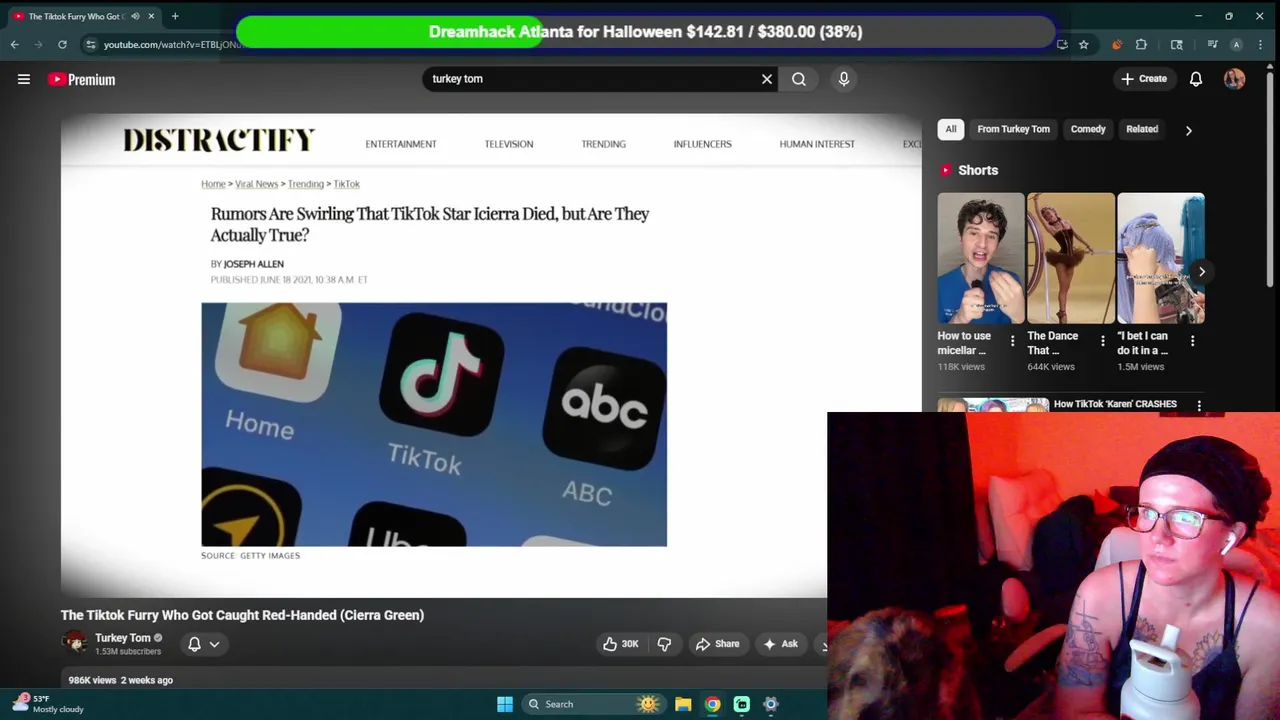Select the From Turkey Tom chip

(1013, 129)
